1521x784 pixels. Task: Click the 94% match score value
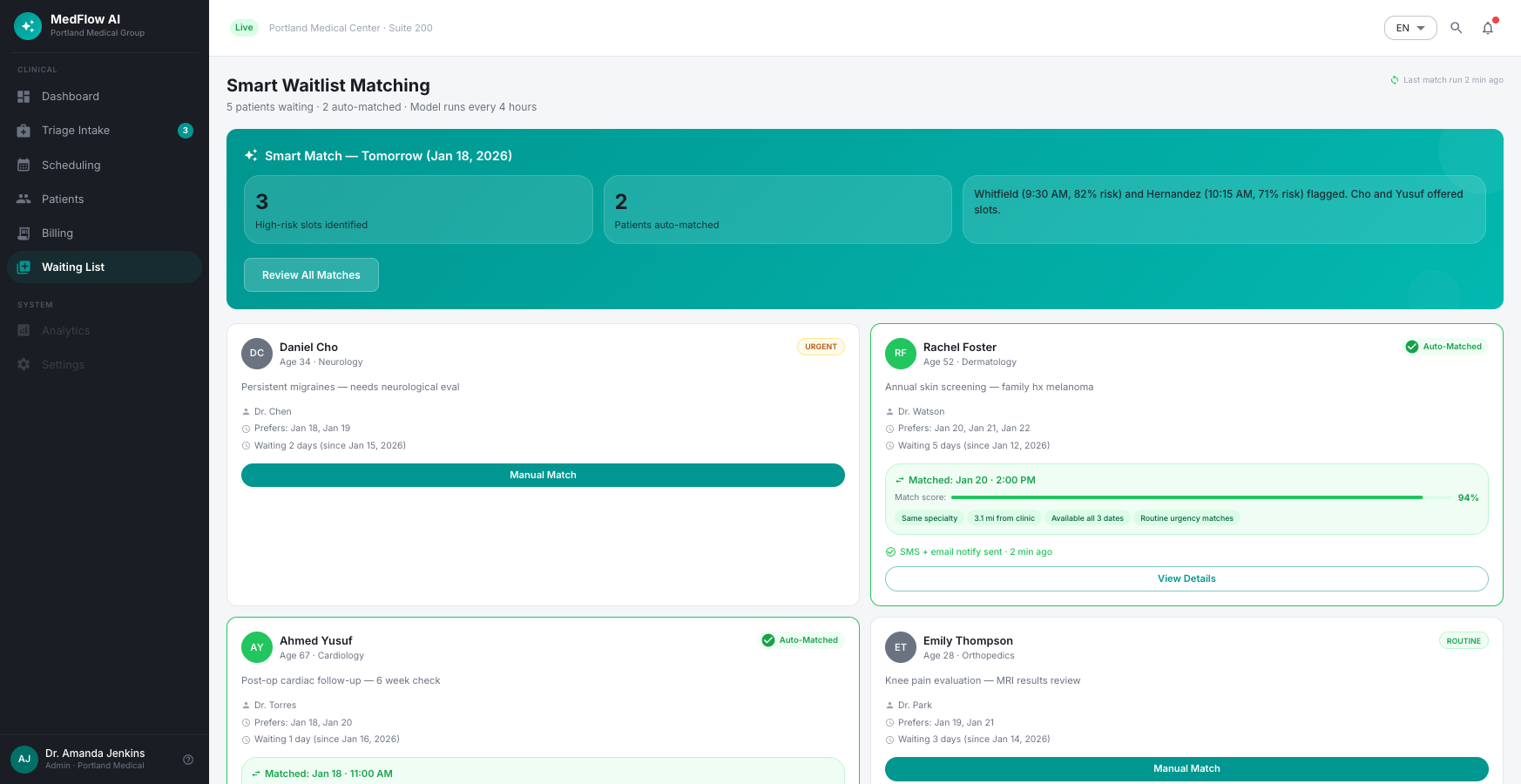[x=1468, y=497]
